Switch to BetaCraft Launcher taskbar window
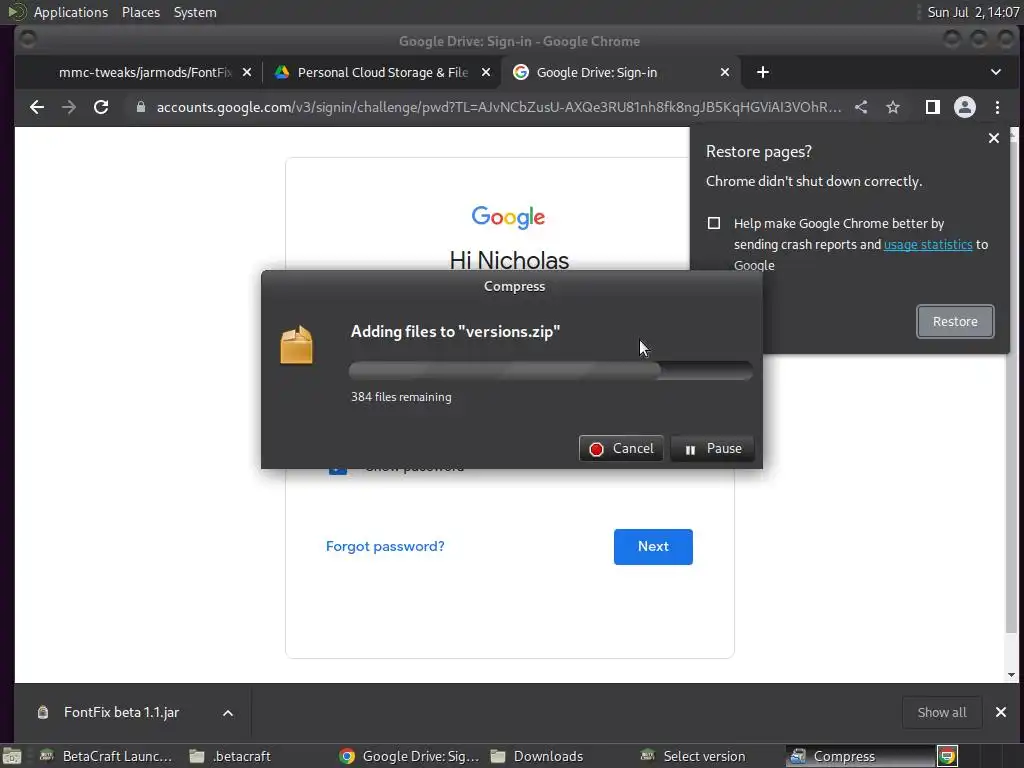The width and height of the screenshot is (1024, 768). [106, 756]
